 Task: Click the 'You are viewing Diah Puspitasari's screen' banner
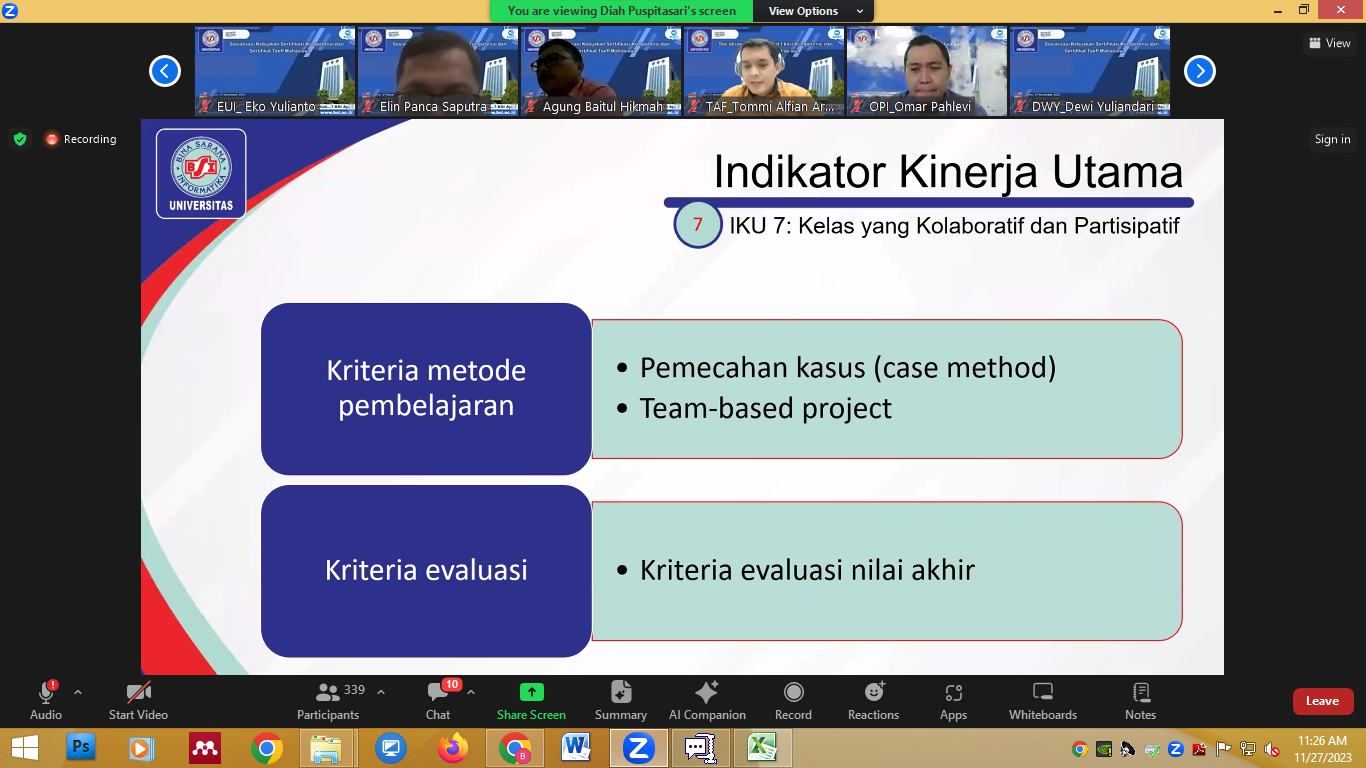pyautogui.click(x=622, y=11)
